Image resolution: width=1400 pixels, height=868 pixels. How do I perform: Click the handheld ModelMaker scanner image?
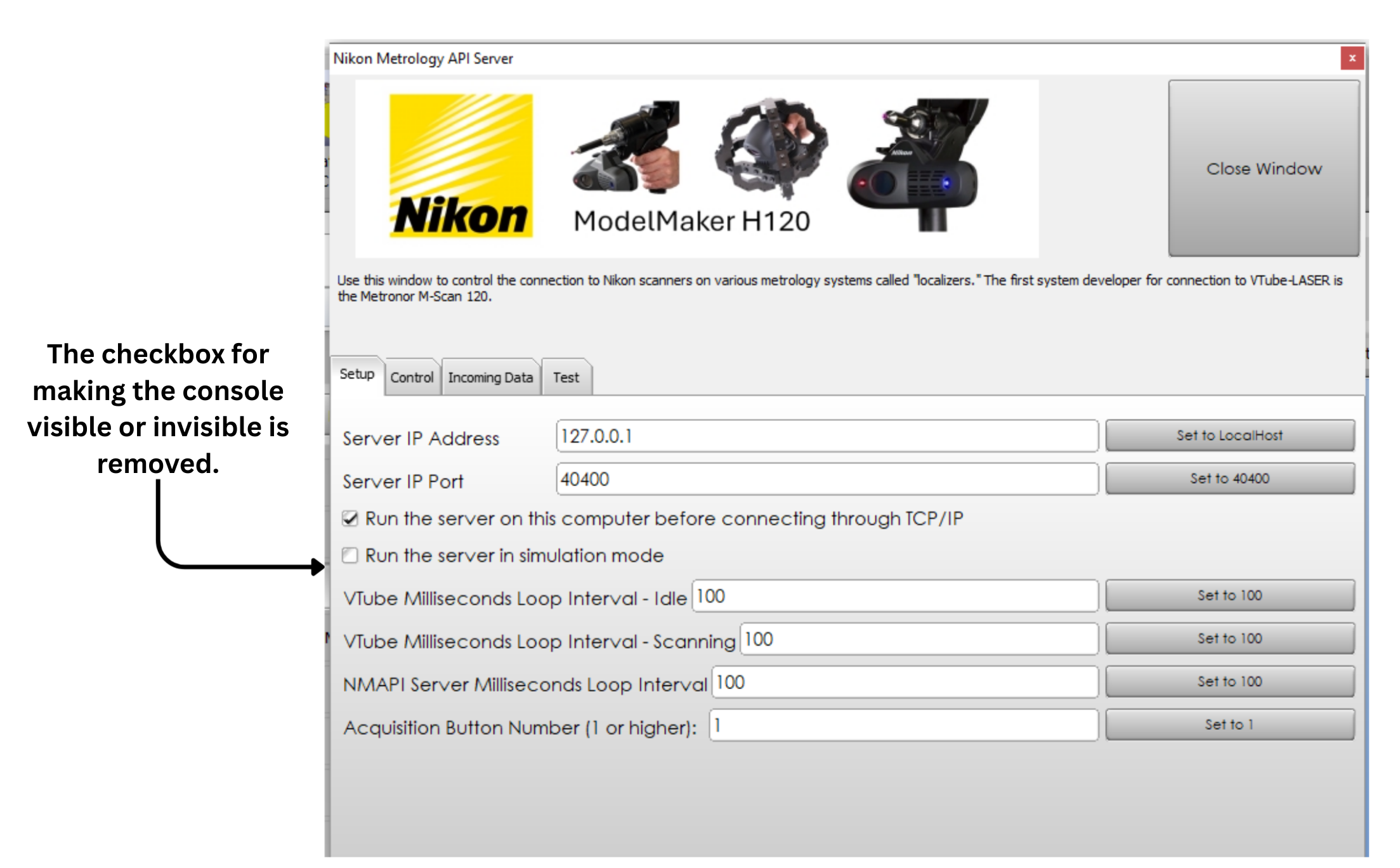(625, 146)
